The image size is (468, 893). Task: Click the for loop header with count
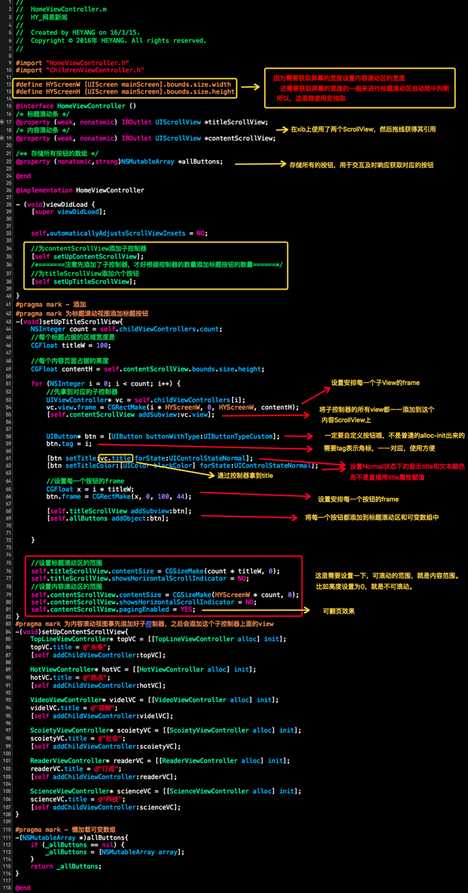(106, 383)
